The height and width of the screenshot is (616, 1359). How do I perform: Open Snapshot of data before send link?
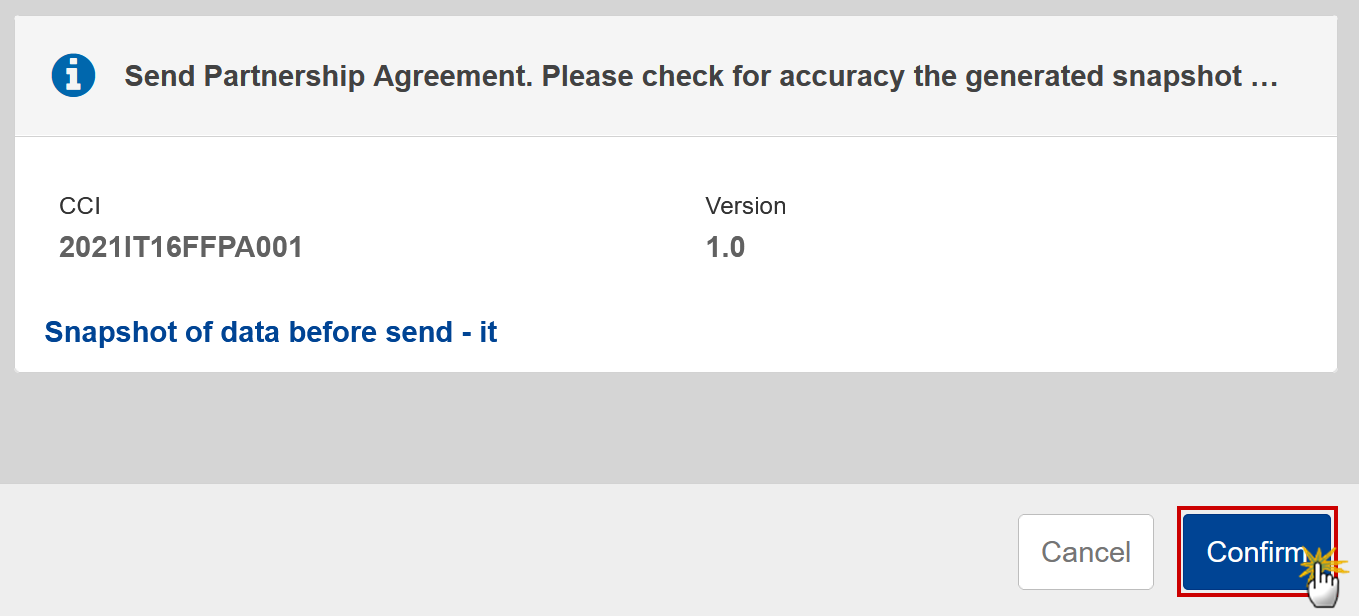point(271,332)
